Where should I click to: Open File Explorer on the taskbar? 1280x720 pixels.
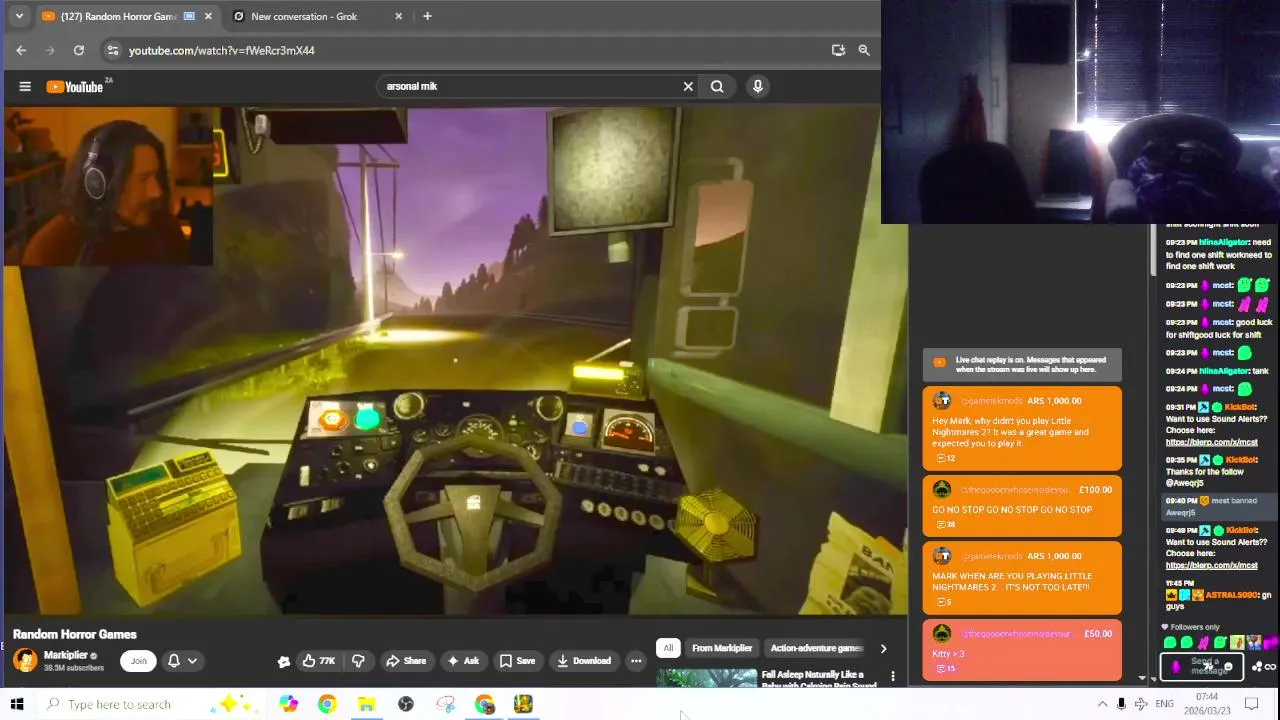tap(366, 704)
